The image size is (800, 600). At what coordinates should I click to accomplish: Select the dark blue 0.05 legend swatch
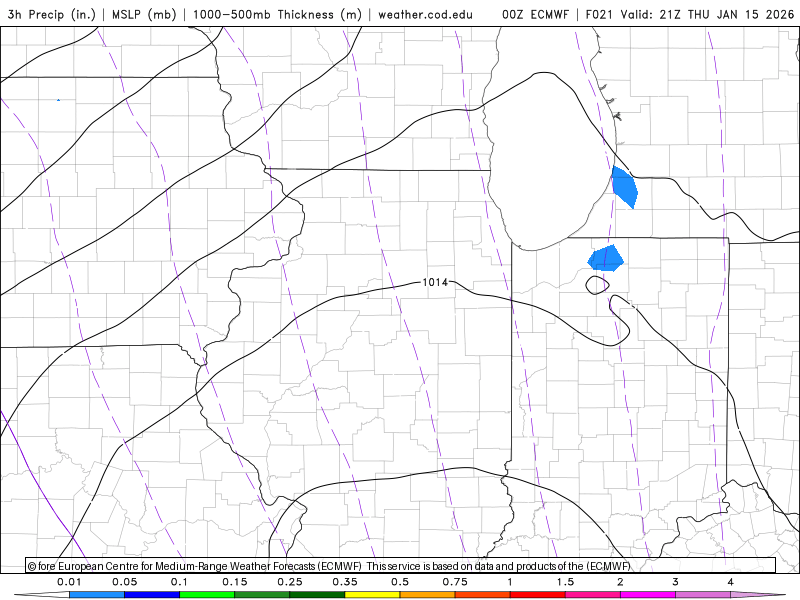(x=152, y=595)
